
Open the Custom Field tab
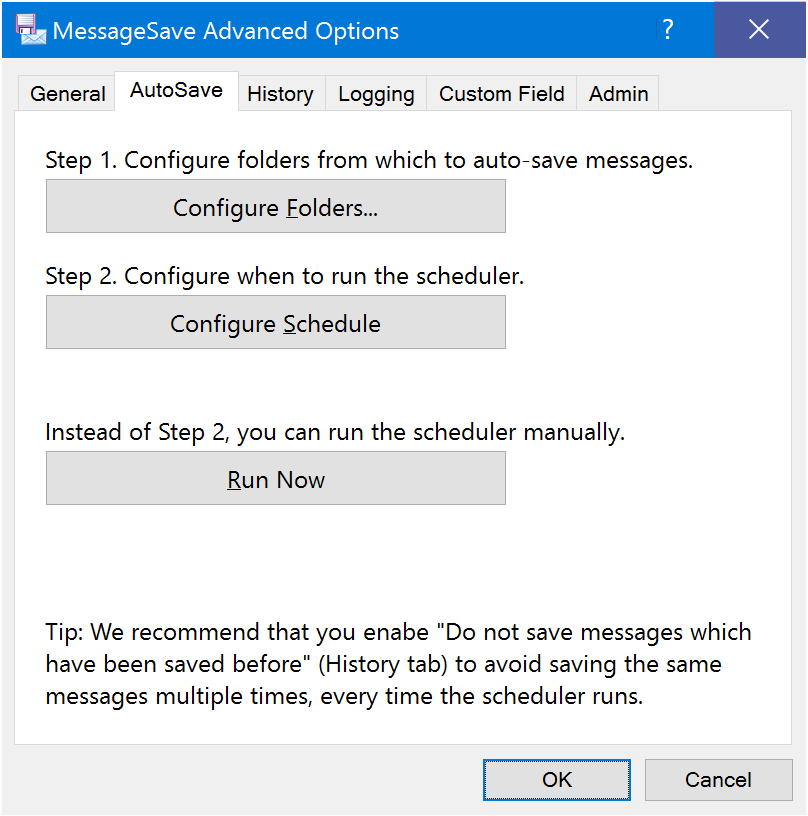click(x=502, y=94)
